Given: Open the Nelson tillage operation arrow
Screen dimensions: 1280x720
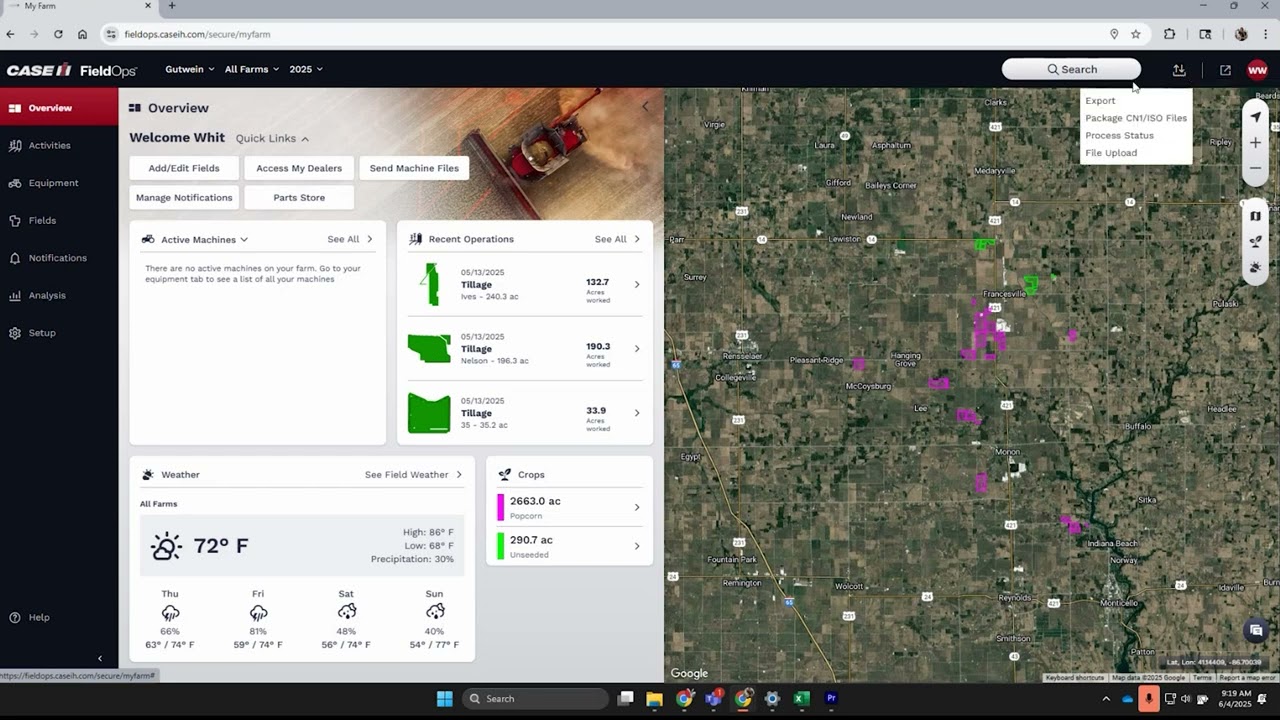Looking at the screenshot, I should tap(637, 349).
